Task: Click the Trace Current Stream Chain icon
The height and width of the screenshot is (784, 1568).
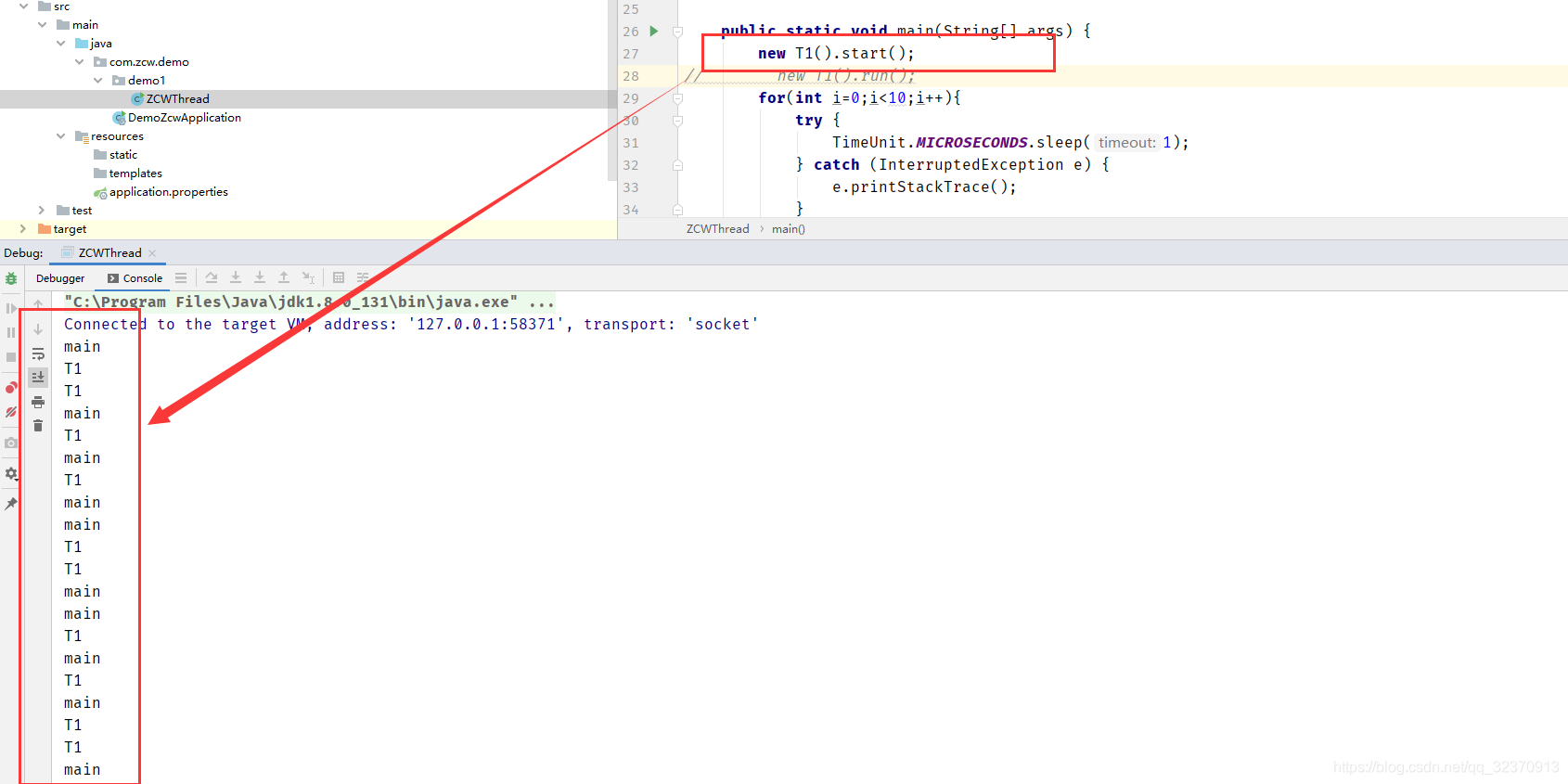Action: pos(363,277)
